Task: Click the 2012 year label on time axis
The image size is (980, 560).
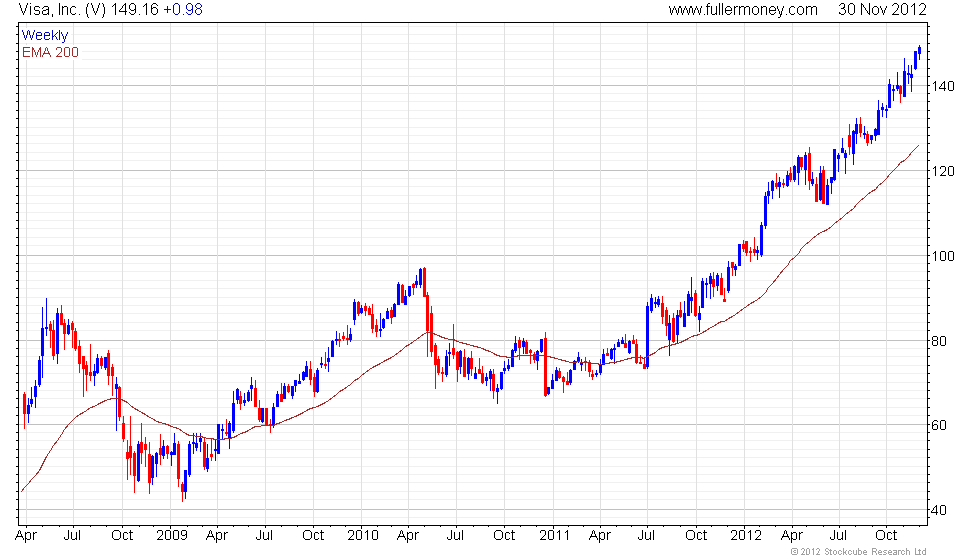Action: (x=746, y=536)
